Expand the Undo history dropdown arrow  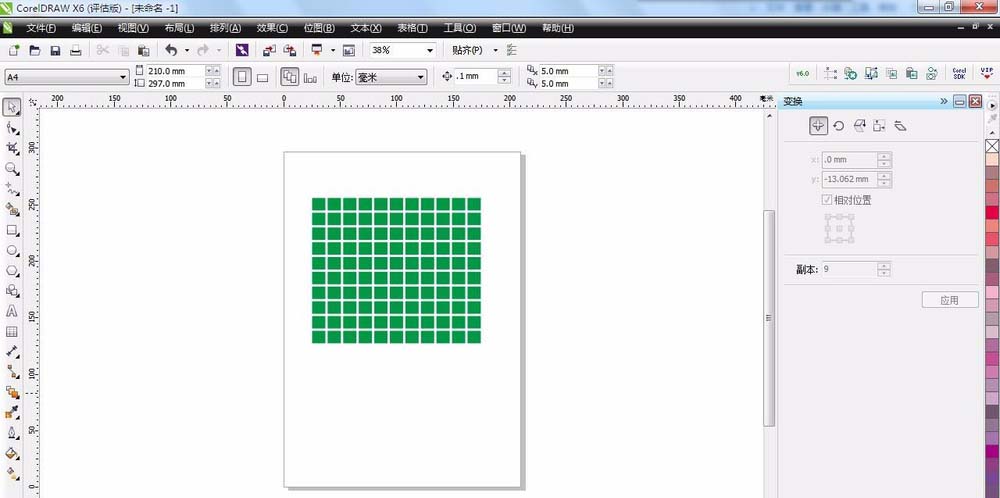pyautogui.click(x=187, y=50)
